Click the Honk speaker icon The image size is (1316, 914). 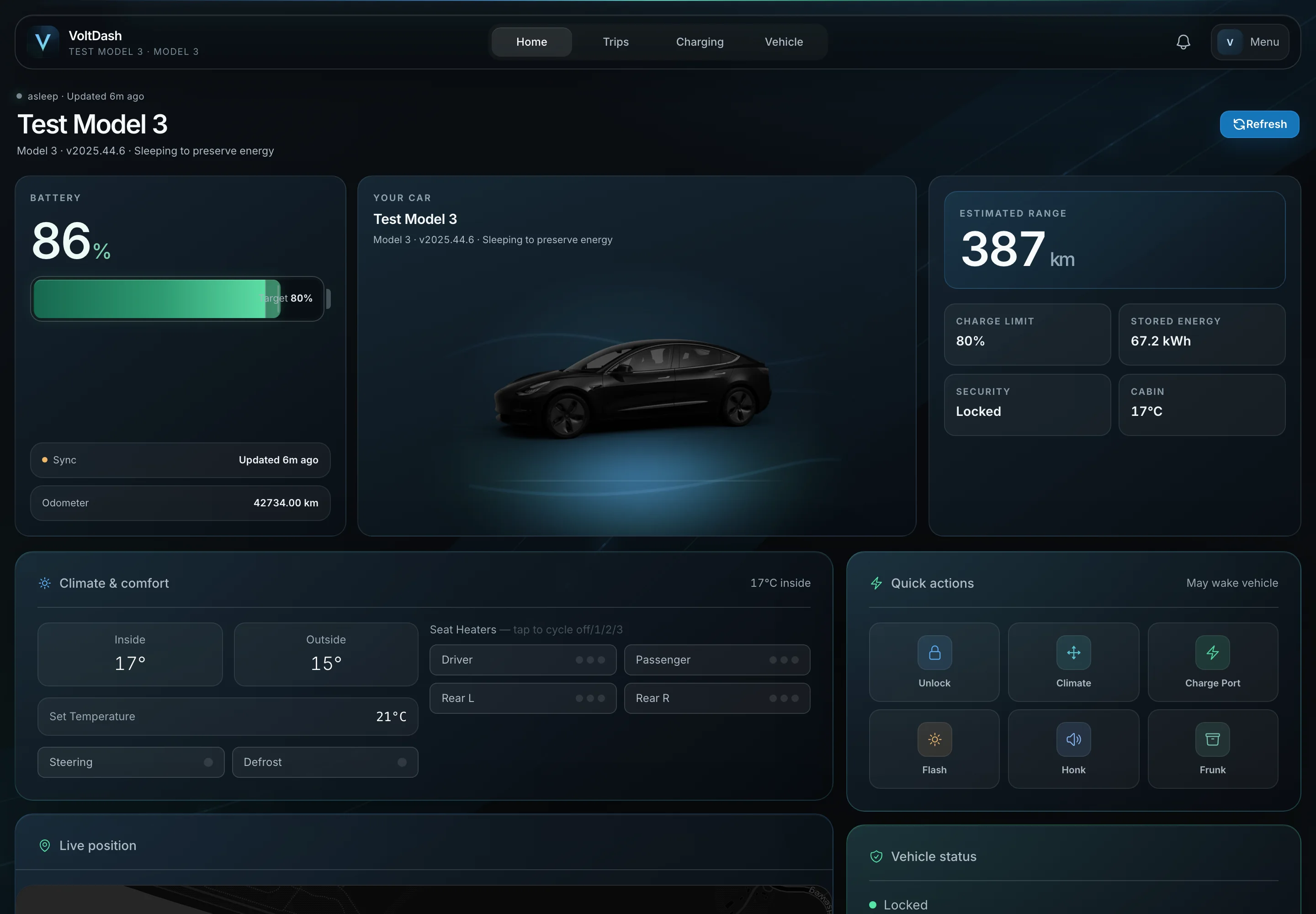1074,739
